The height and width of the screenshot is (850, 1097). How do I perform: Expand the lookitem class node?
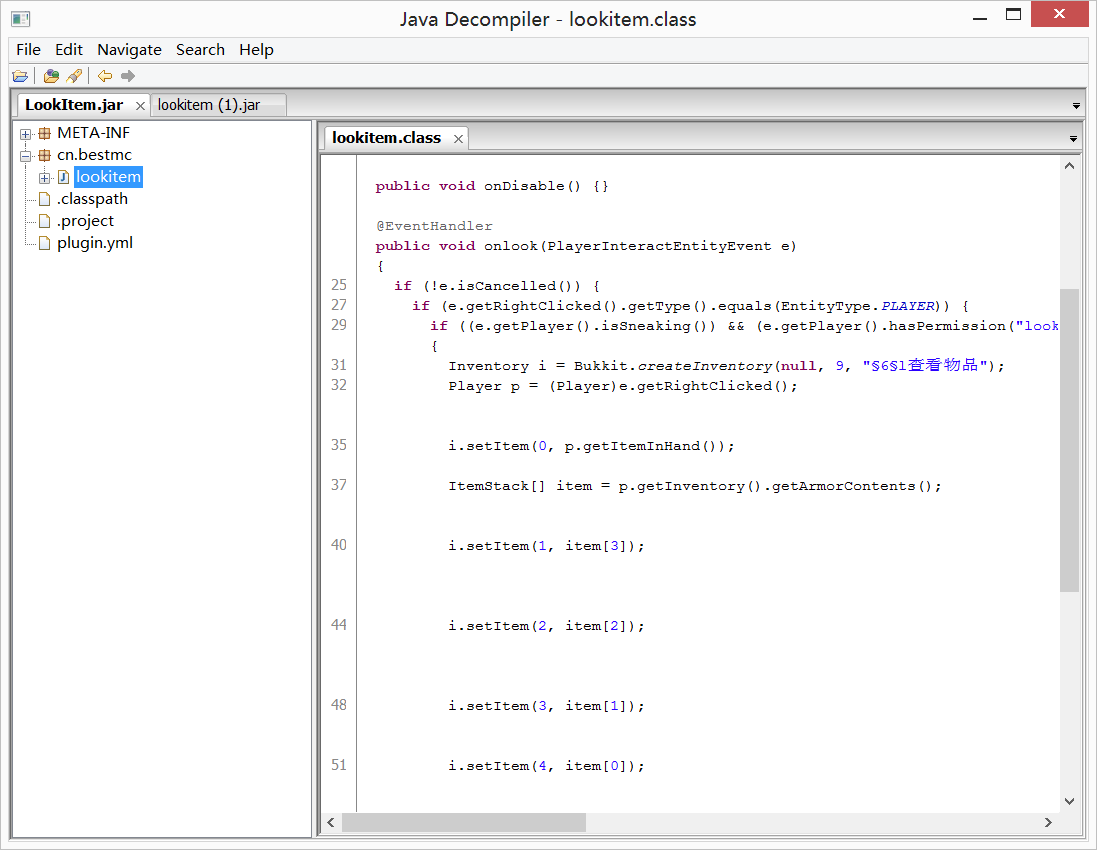point(44,177)
